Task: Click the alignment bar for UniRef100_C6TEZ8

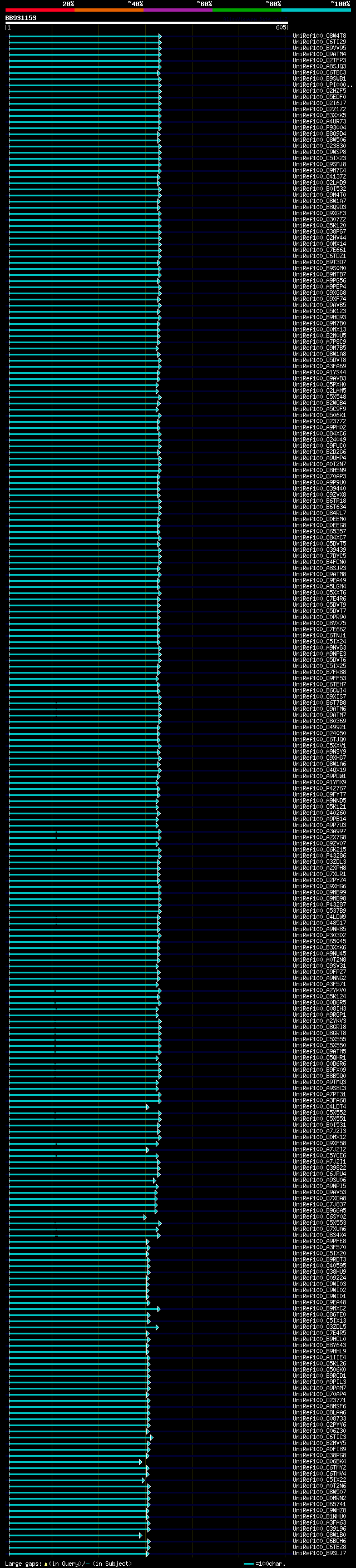Action: click(79, 1547)
